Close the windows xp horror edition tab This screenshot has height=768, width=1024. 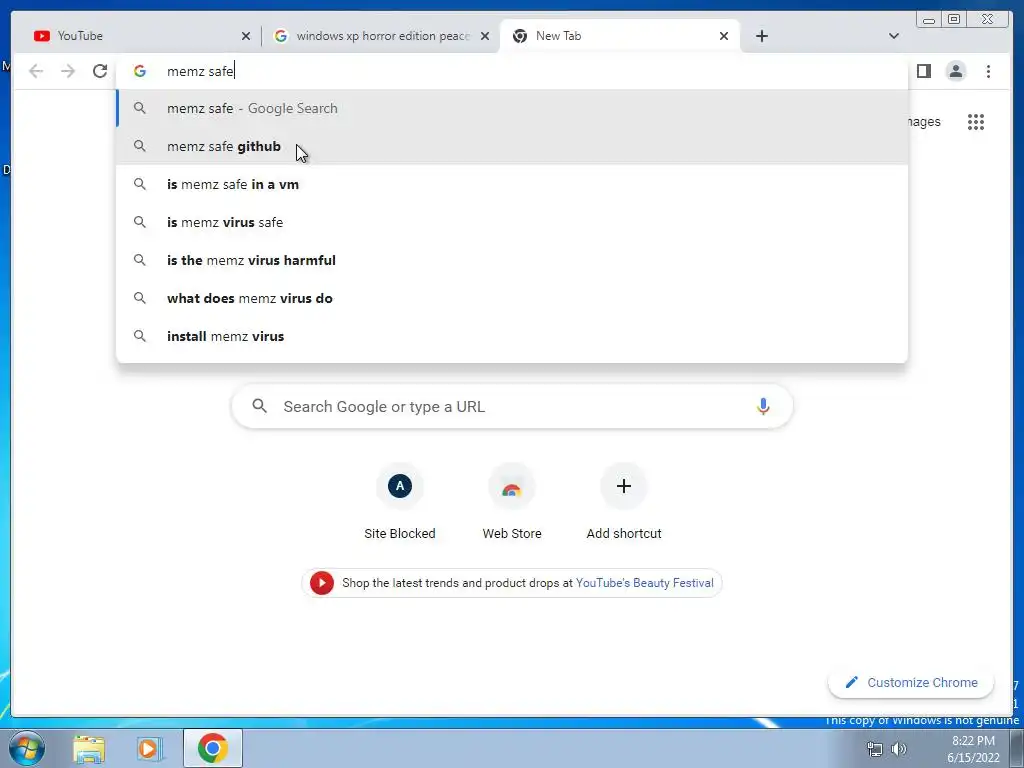(x=485, y=36)
